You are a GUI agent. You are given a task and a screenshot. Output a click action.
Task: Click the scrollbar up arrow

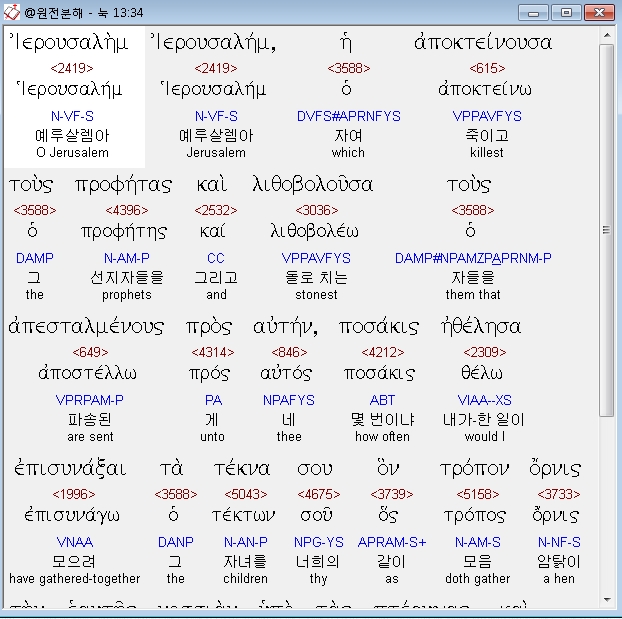(x=607, y=35)
